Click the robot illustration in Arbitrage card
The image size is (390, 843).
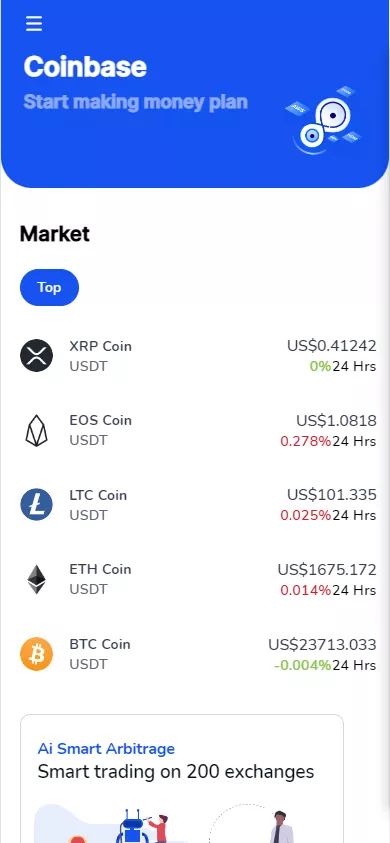131,826
